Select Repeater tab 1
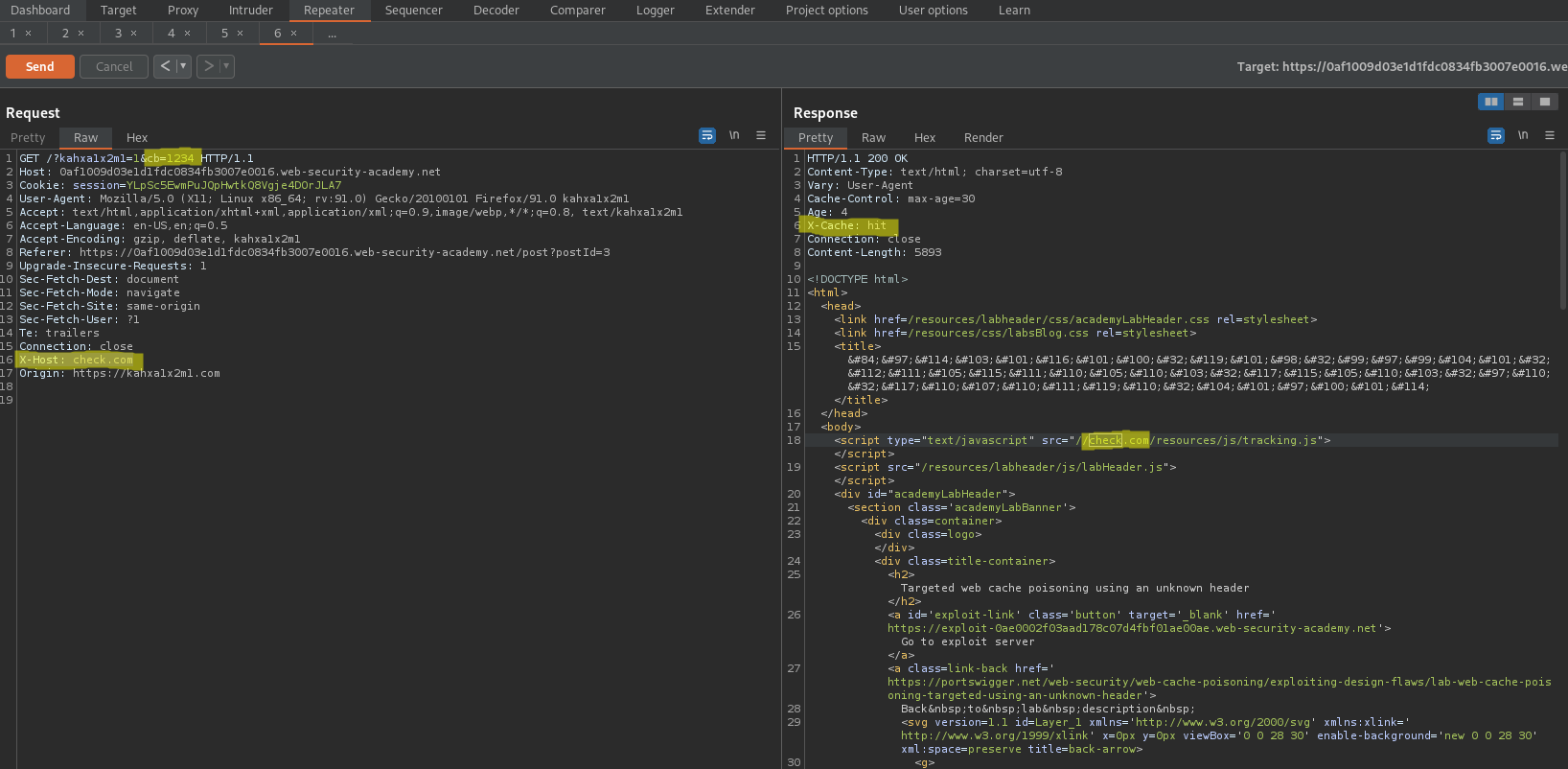The height and width of the screenshot is (769, 1568). [13, 34]
